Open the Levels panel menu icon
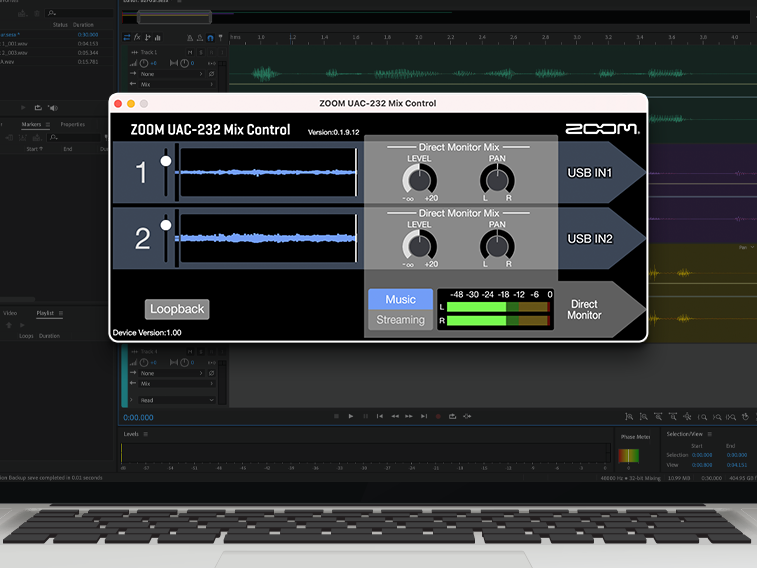757x568 pixels. tap(146, 434)
